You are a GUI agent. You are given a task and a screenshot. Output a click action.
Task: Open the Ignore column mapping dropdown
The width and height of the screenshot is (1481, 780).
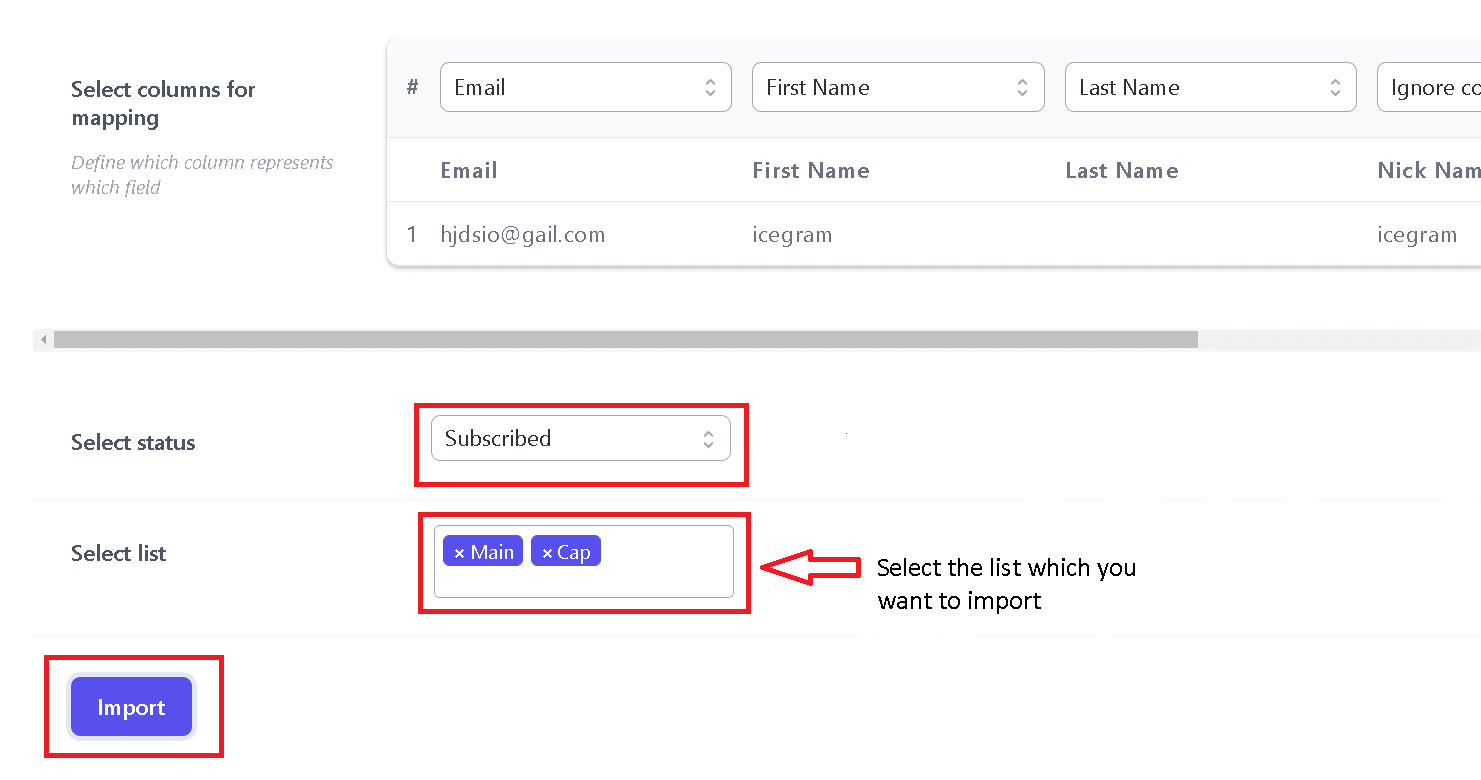(x=1429, y=87)
